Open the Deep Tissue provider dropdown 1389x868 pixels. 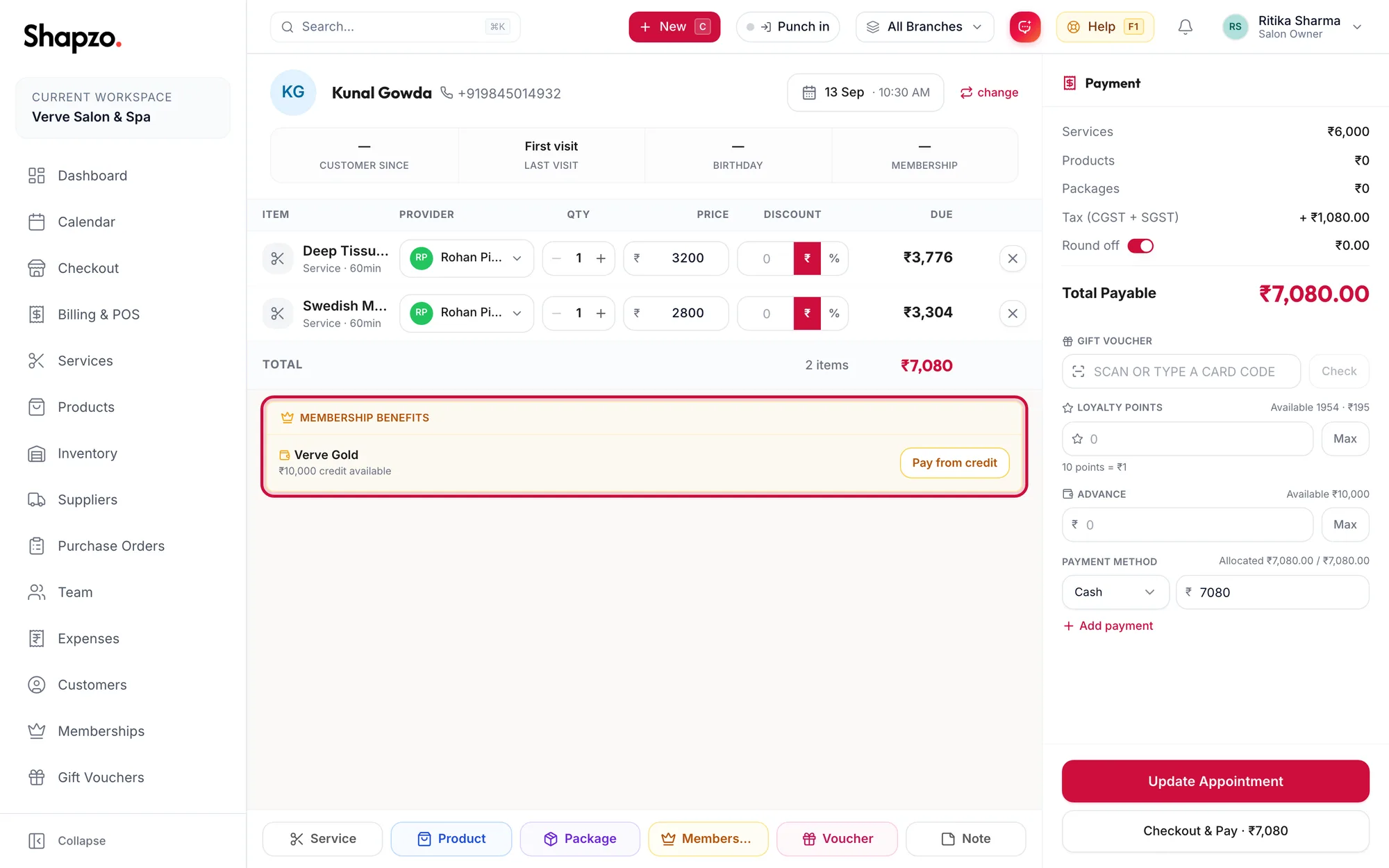[467, 258]
